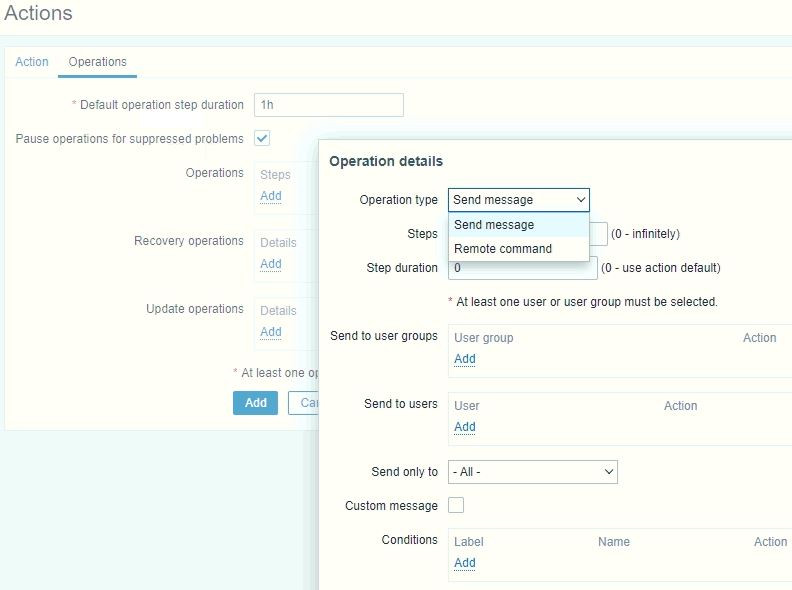Click the Step duration input field
792x590 pixels.
(x=522, y=270)
